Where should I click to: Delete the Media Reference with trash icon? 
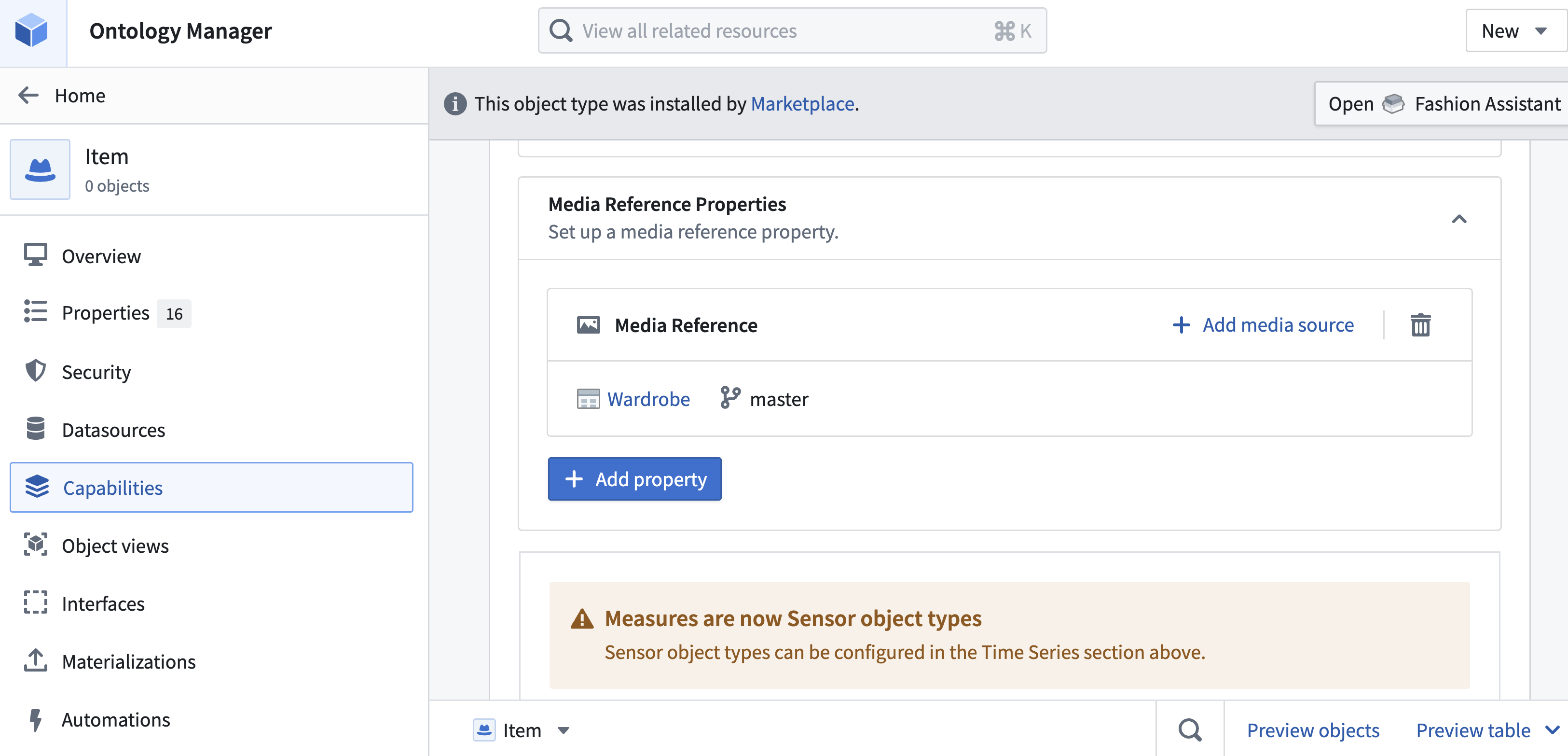tap(1421, 325)
